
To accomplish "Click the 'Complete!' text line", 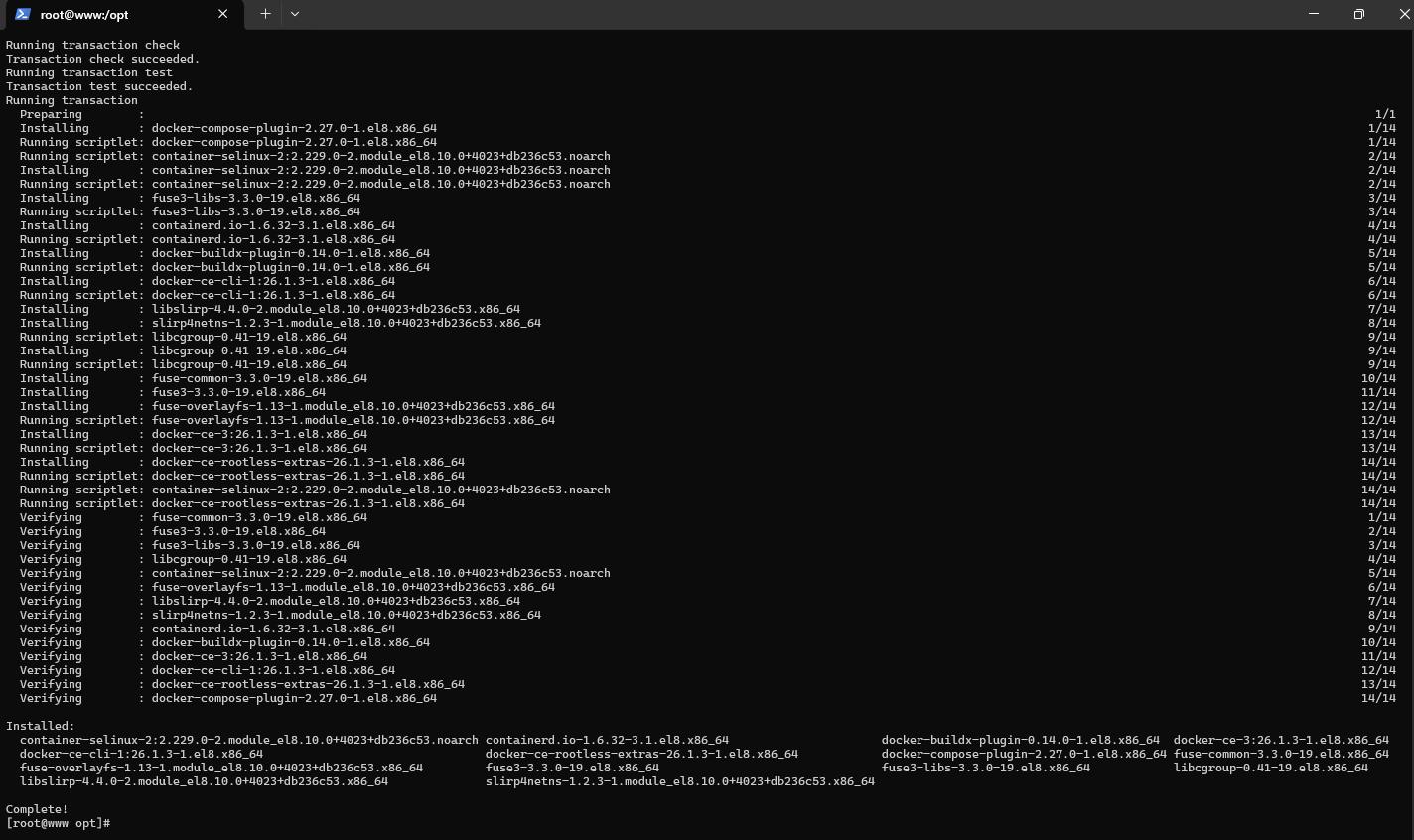I will pos(37,809).
